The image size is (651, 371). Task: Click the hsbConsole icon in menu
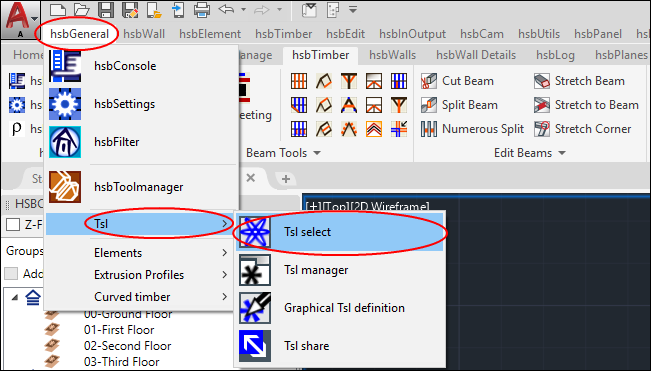(65, 66)
